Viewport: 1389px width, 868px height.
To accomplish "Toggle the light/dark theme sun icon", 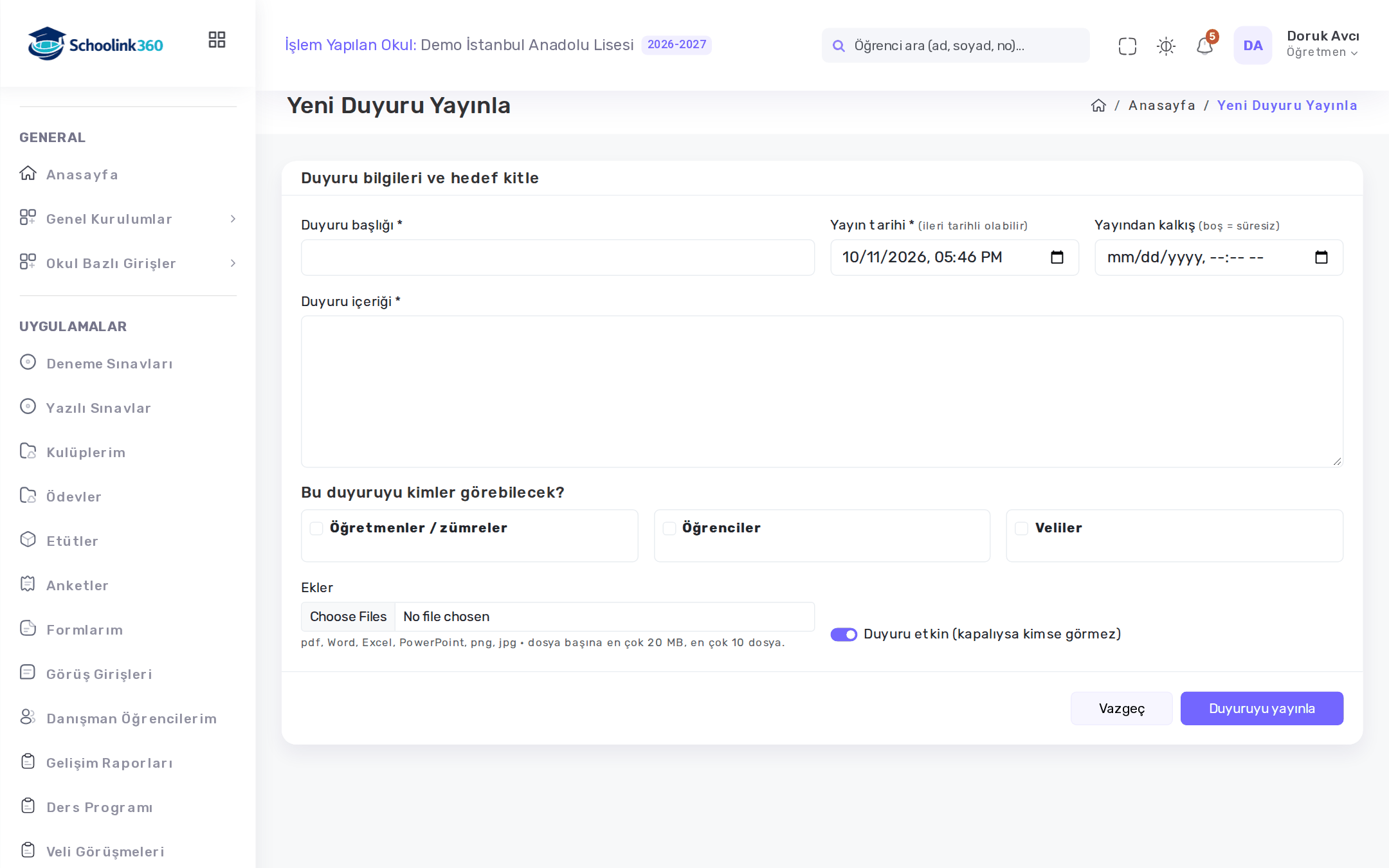I will [x=1166, y=46].
